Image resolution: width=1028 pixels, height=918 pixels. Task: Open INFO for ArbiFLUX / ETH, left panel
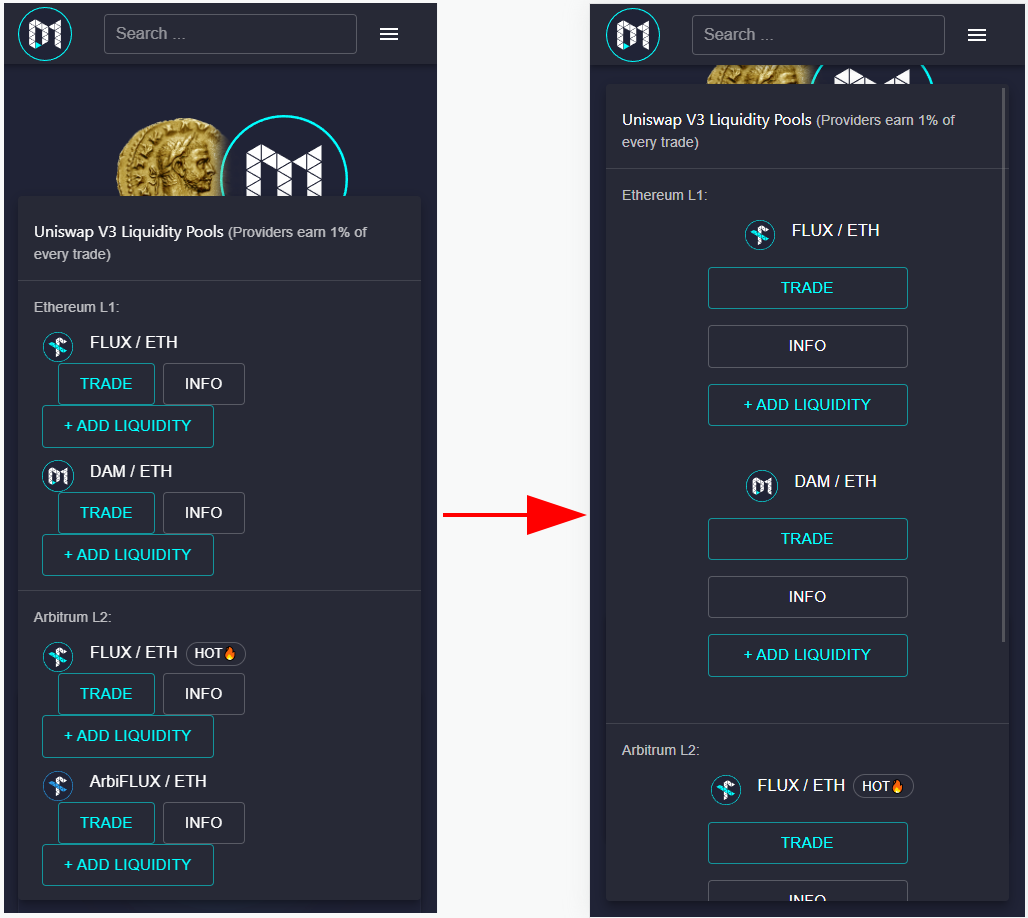point(203,823)
